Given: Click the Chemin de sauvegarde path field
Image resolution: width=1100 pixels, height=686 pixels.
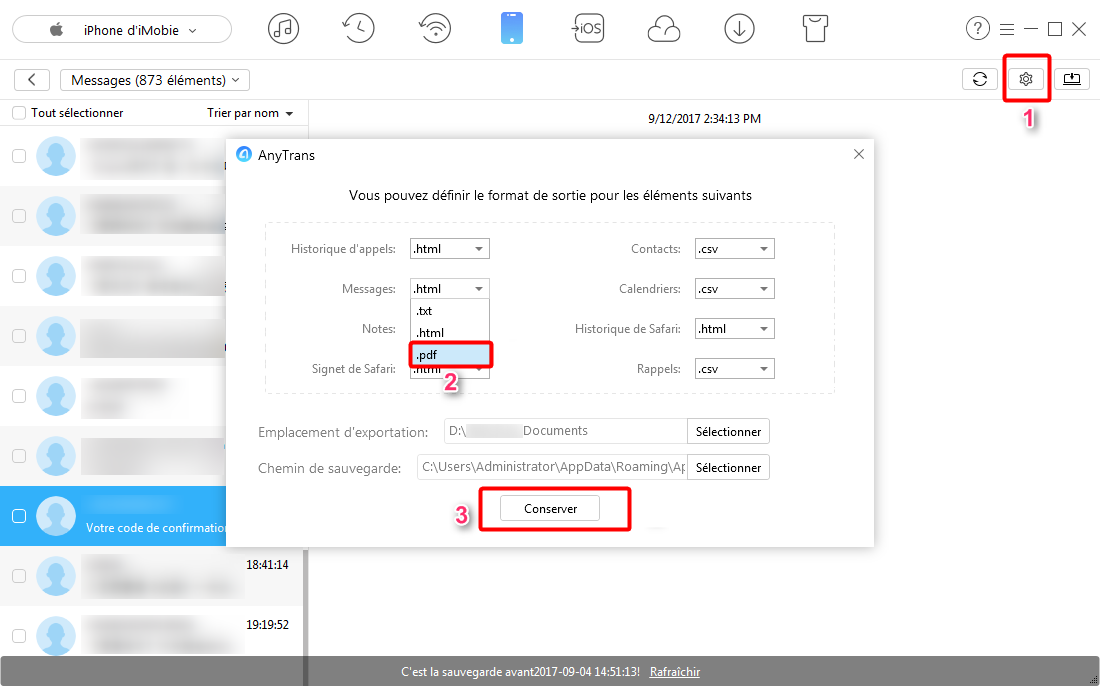Looking at the screenshot, I should coord(552,467).
